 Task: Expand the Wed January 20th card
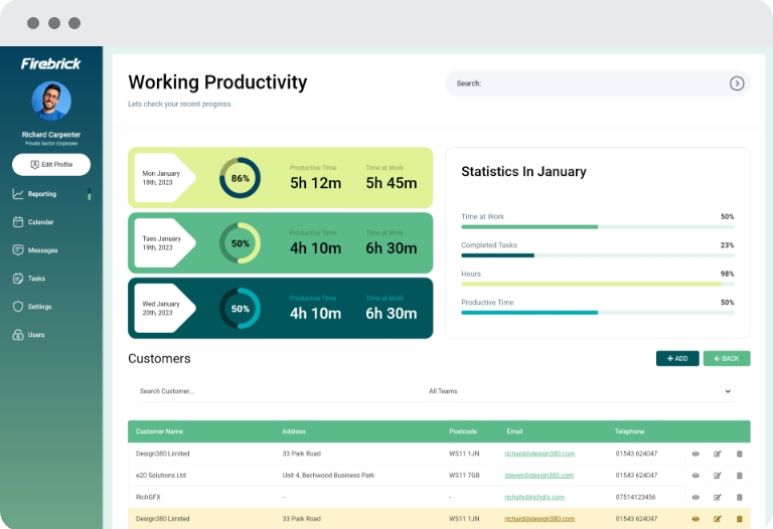tap(280, 309)
